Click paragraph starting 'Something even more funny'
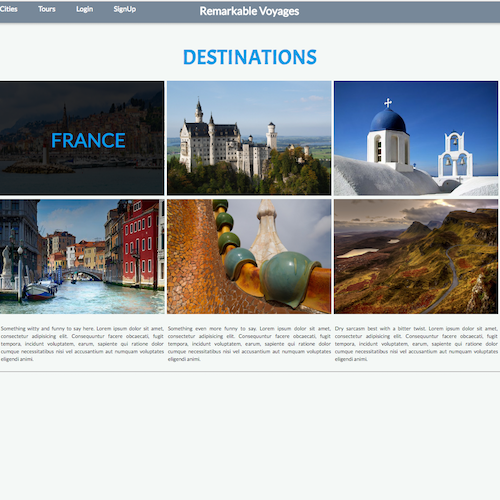 [x=249, y=344]
